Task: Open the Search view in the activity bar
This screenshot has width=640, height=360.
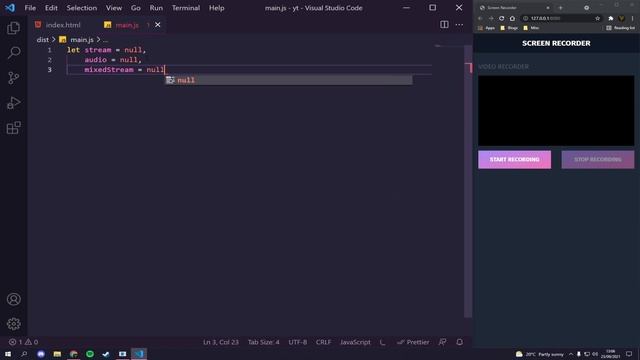Action: click(x=13, y=53)
